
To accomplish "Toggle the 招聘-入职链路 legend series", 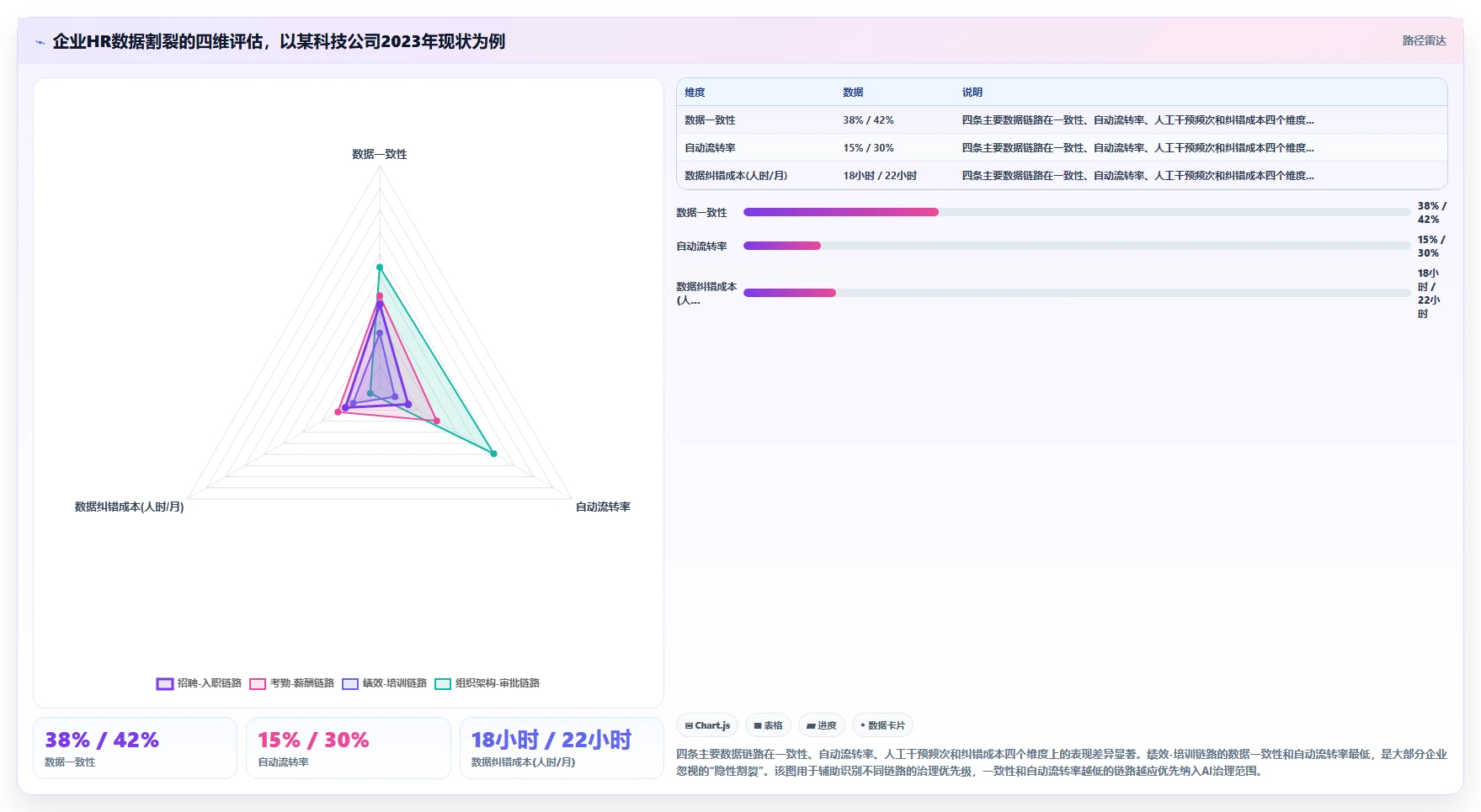I will tap(199, 683).
